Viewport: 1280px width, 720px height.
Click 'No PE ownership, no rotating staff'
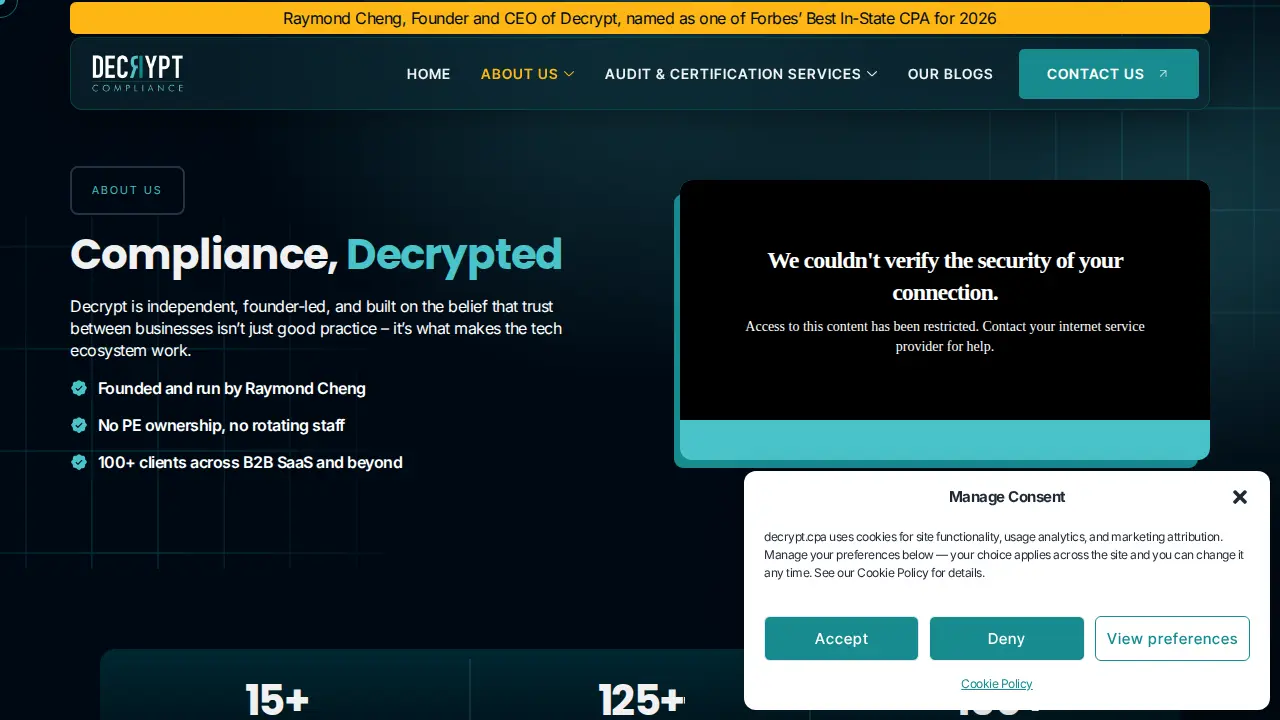point(221,425)
